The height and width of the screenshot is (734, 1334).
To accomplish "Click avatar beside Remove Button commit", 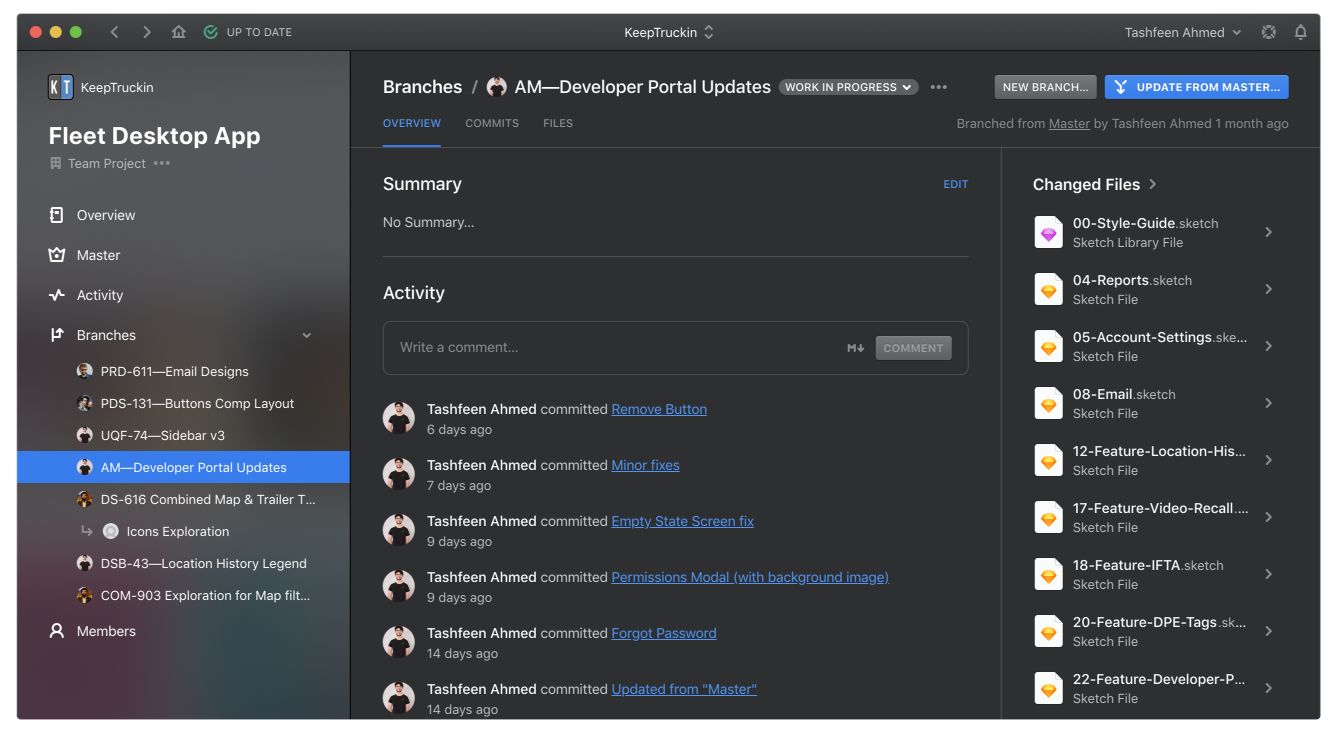I will tap(399, 418).
